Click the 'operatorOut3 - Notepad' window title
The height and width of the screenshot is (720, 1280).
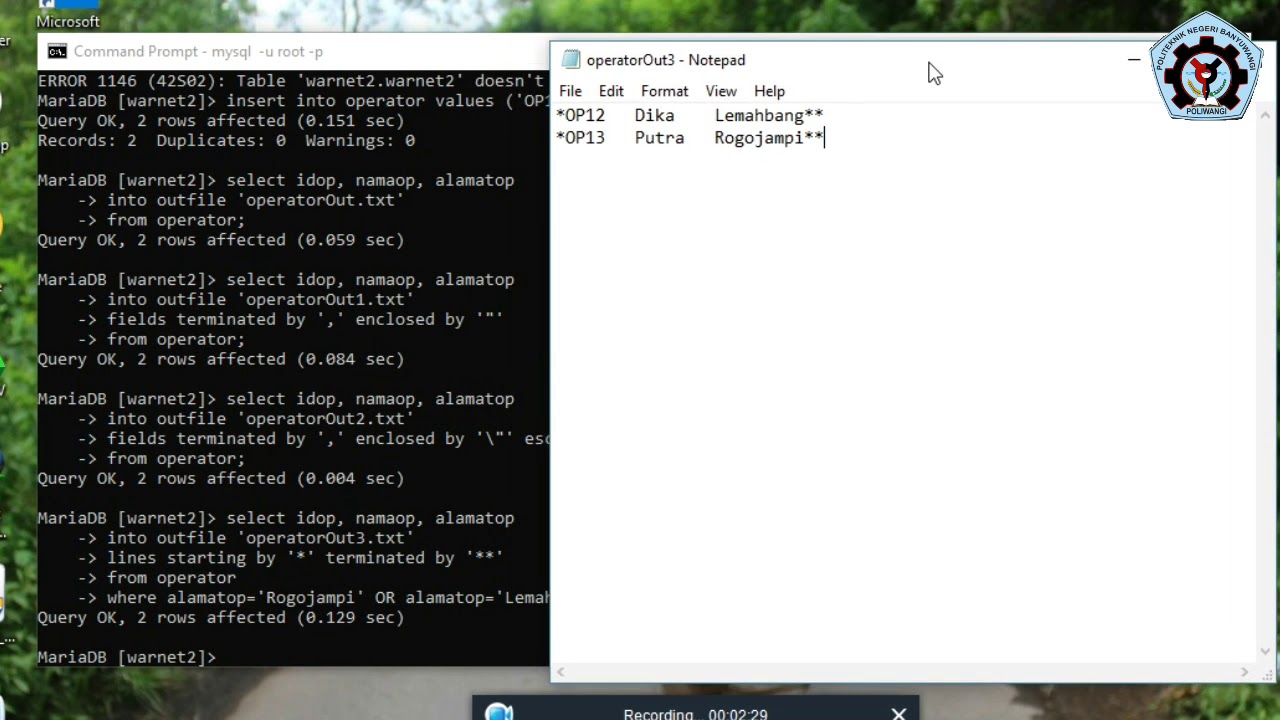tap(666, 60)
